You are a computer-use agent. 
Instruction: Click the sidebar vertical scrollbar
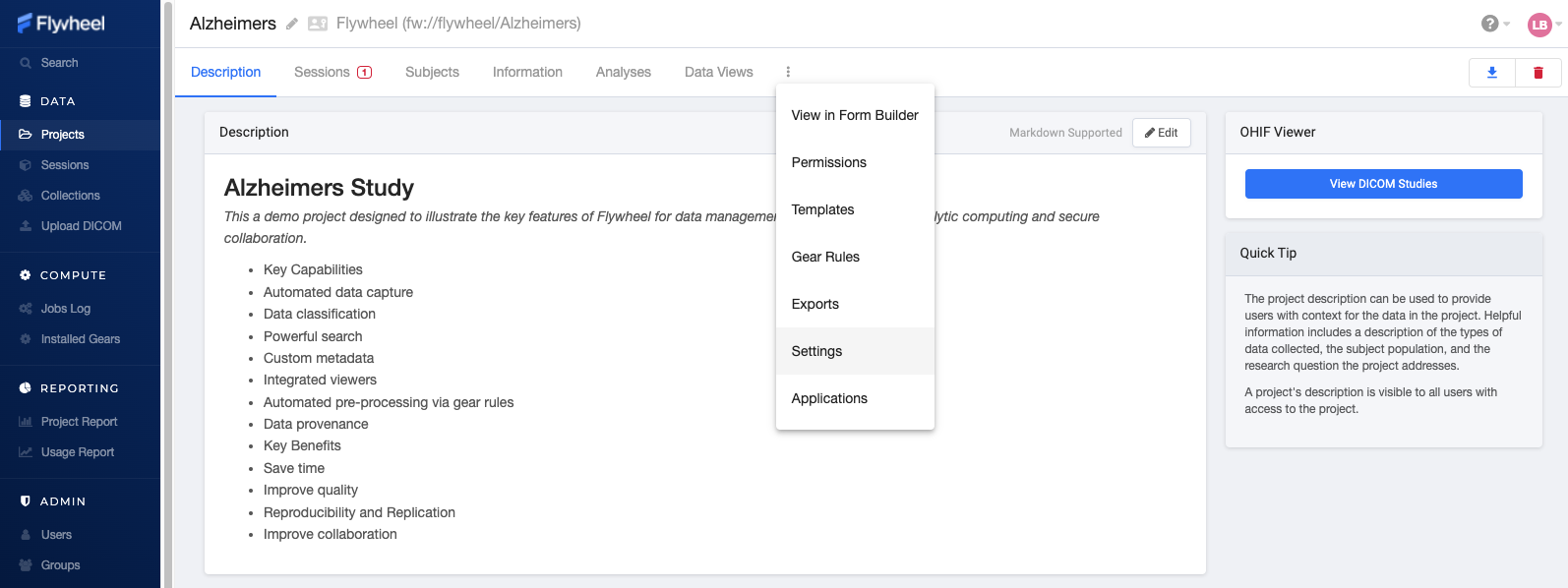click(167, 295)
